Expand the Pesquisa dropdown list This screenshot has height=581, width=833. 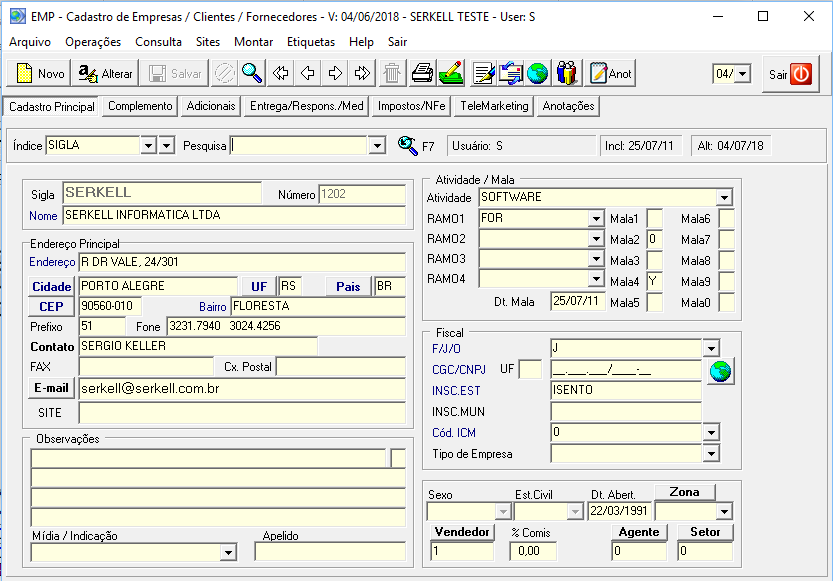coord(377,146)
